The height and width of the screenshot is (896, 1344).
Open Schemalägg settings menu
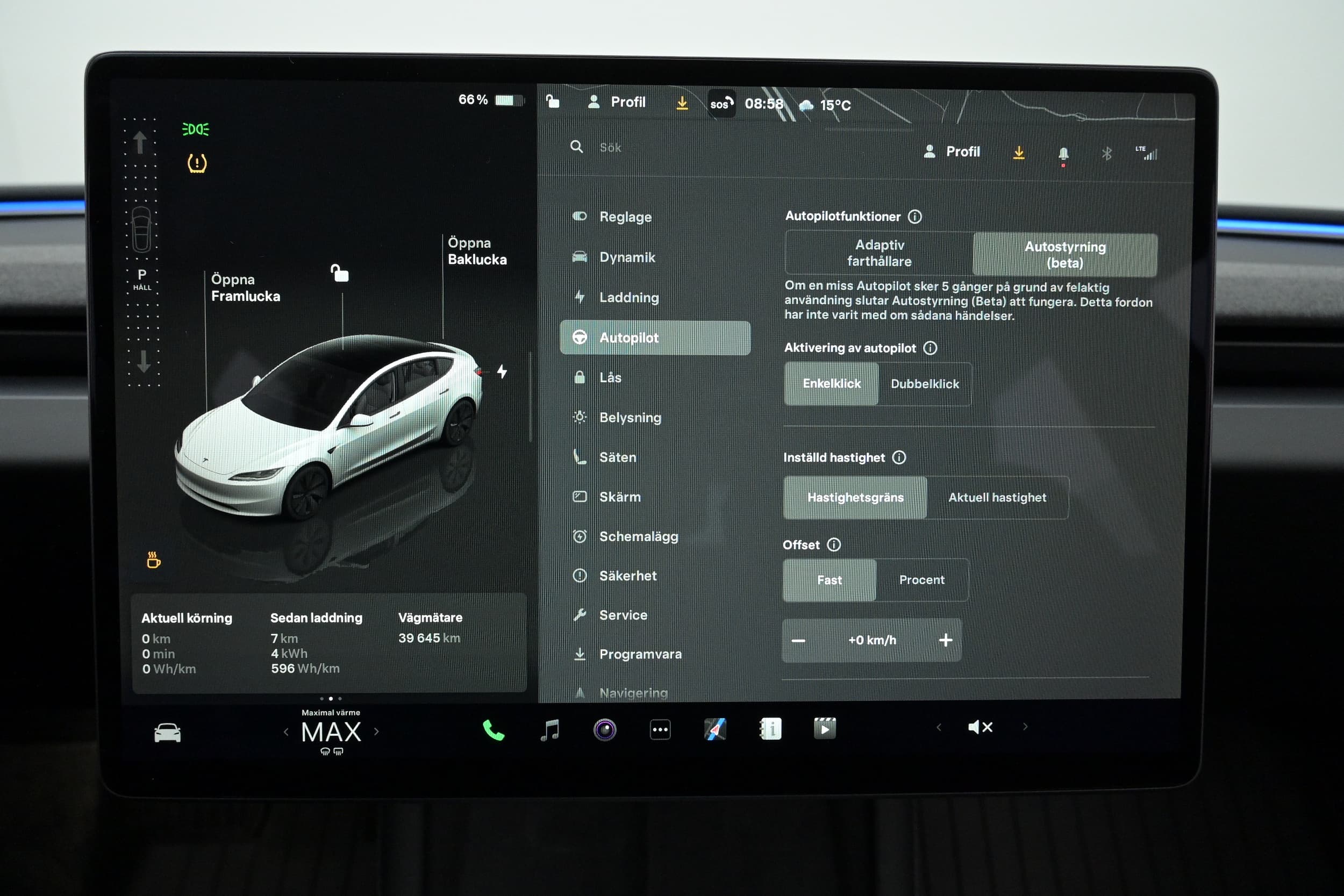pyautogui.click(x=655, y=536)
